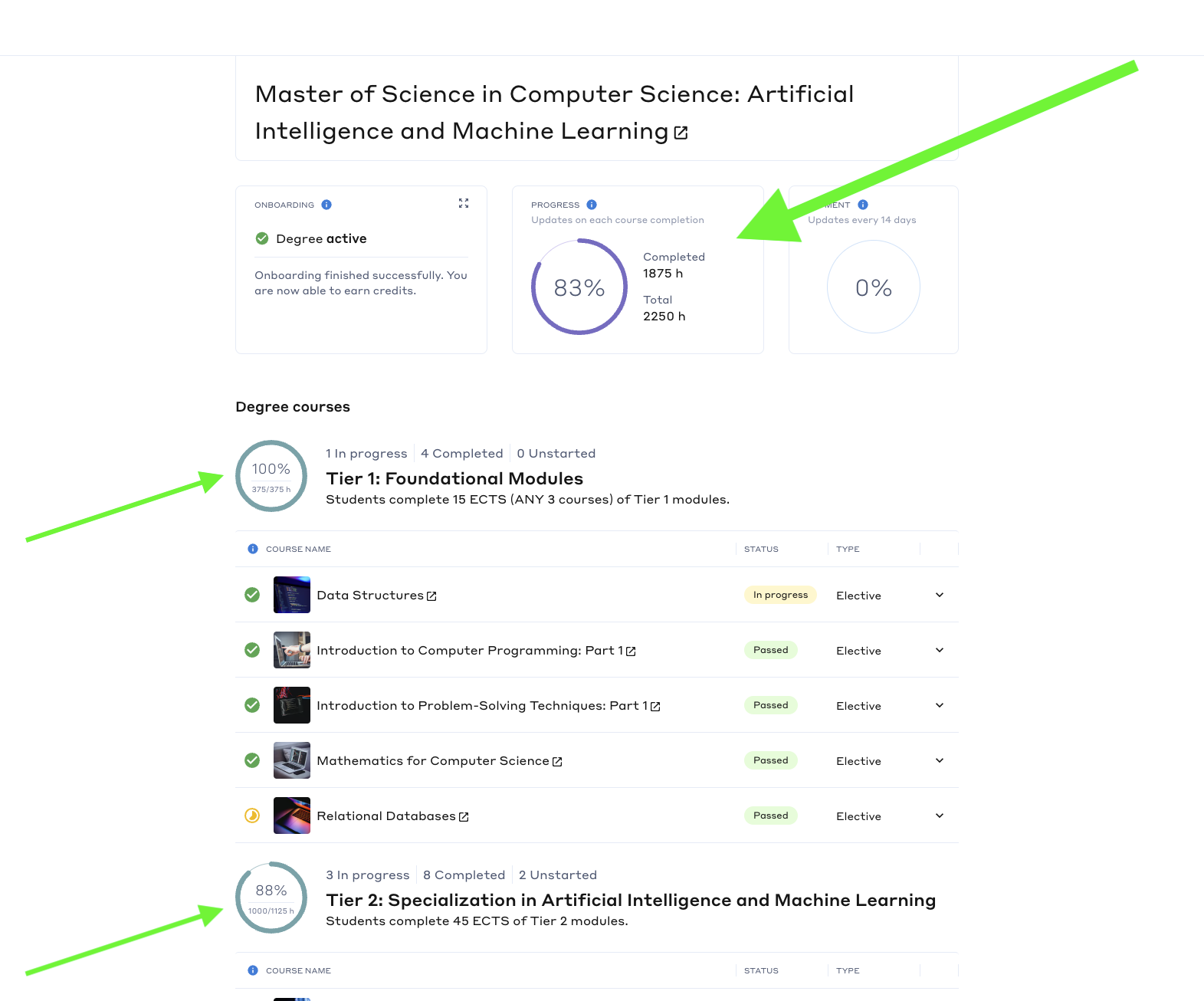Click green checkmark beside Mathematics for Computer Science
This screenshot has width=1204, height=1001.
[x=252, y=760]
